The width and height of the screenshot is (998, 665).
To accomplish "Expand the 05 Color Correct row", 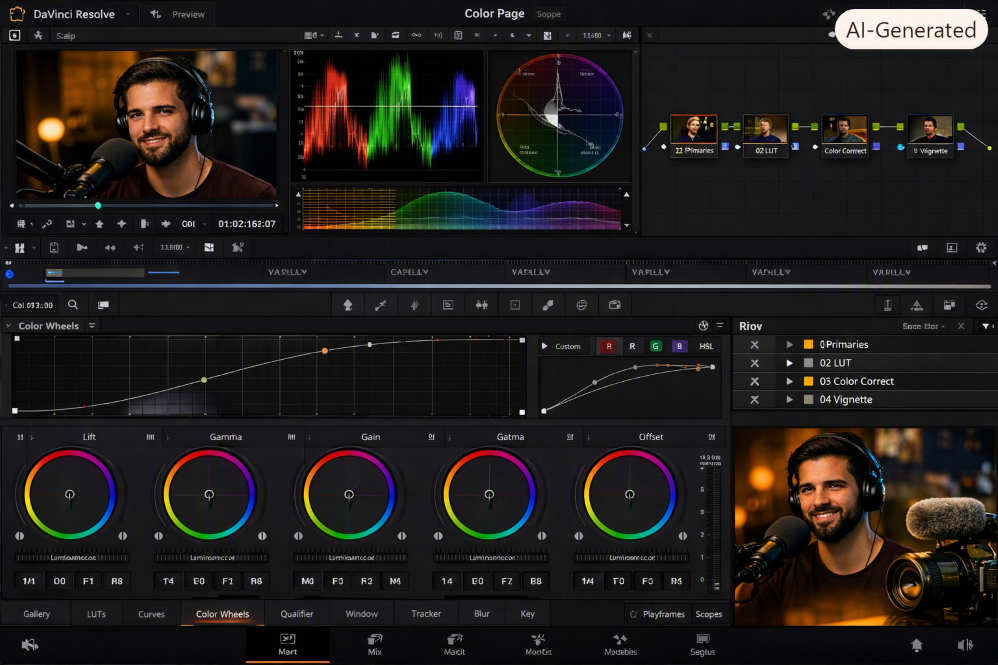I will coord(789,381).
